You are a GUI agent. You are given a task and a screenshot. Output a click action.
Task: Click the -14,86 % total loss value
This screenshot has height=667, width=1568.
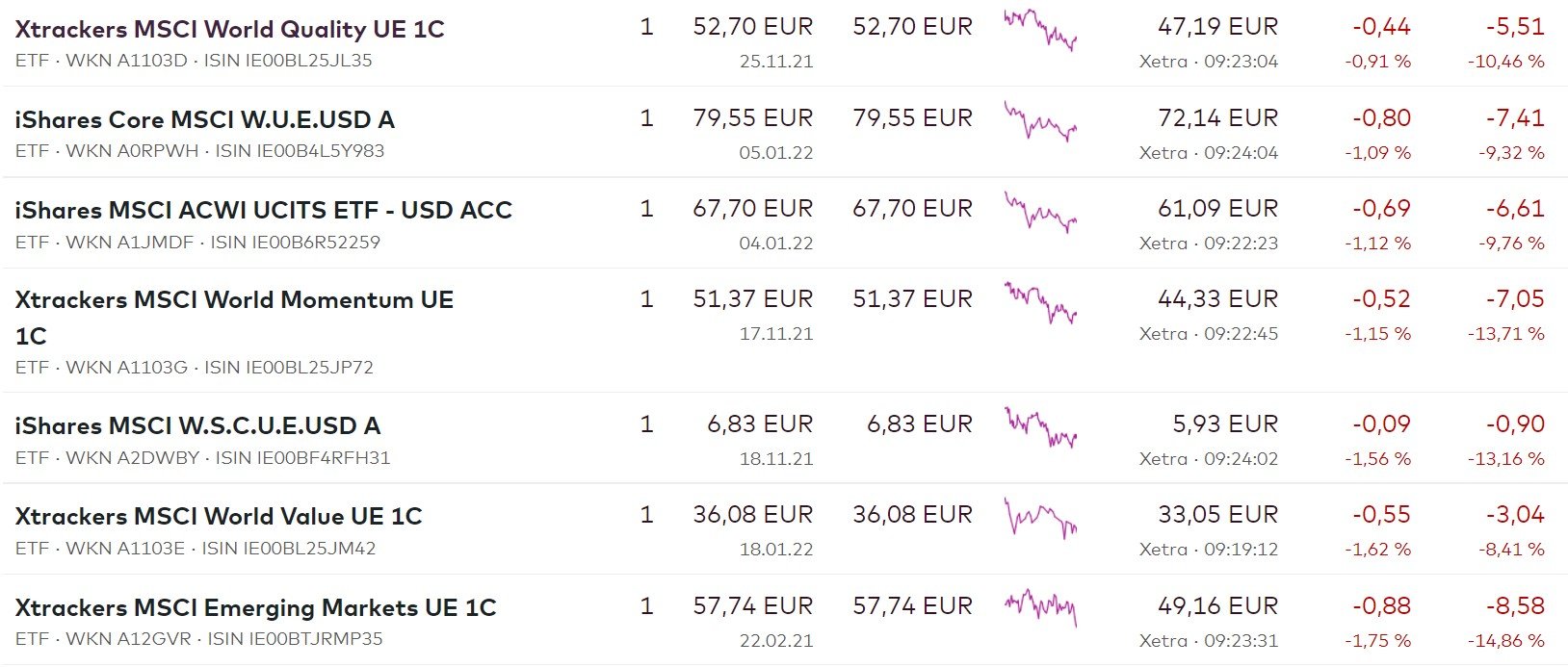[x=1505, y=640]
